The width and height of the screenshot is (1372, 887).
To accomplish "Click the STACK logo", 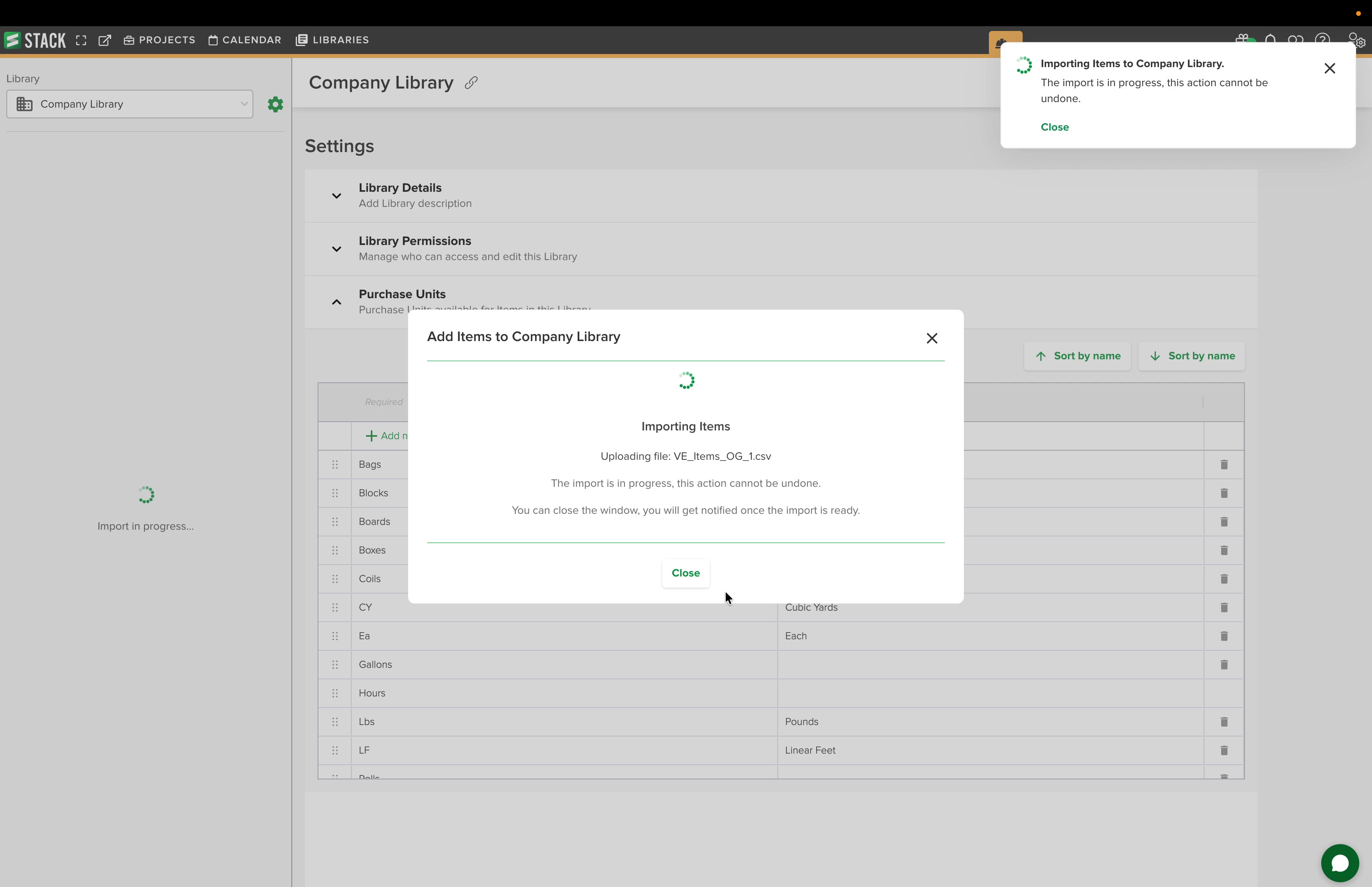I will 35,40.
